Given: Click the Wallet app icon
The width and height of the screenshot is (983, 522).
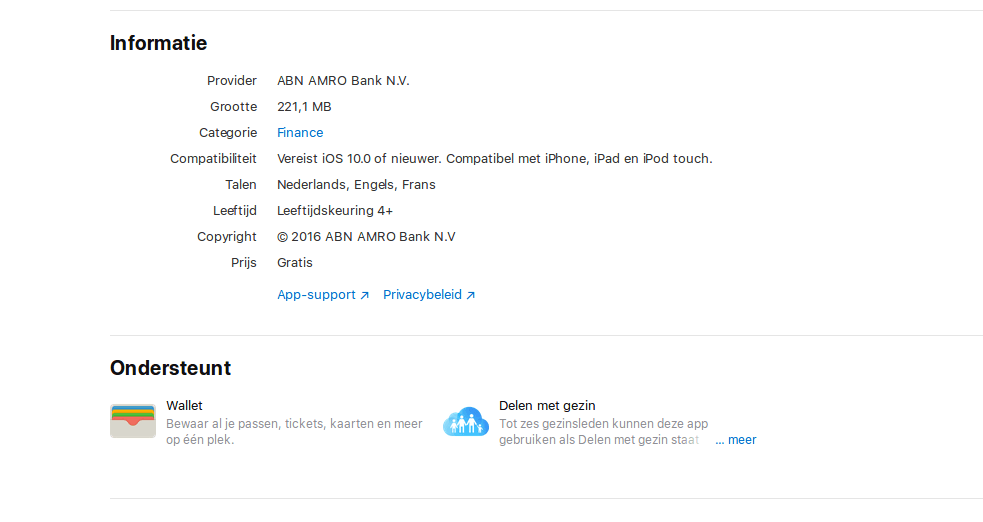Looking at the screenshot, I should [x=133, y=421].
